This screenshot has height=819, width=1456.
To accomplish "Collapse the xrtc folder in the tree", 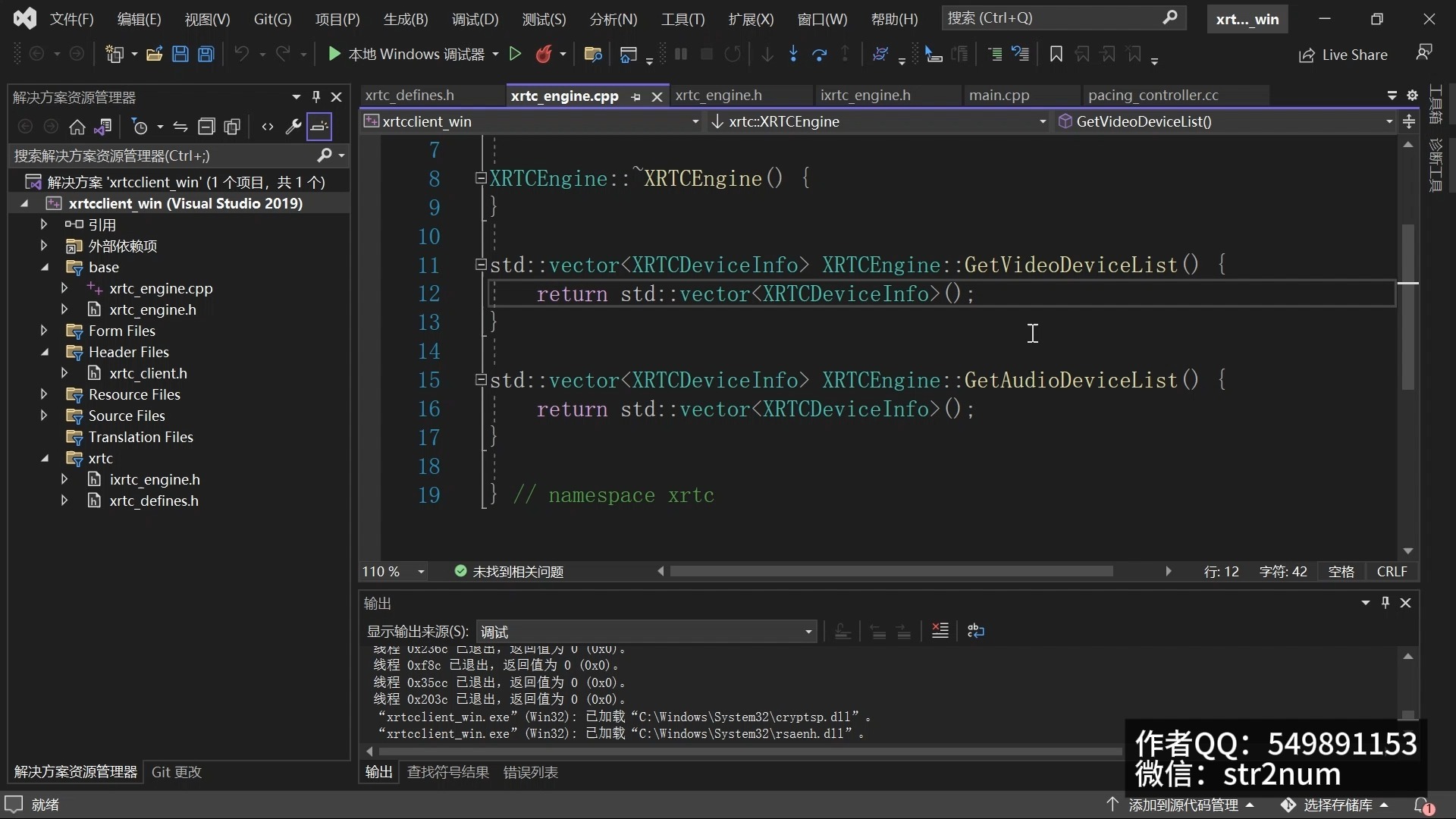I will pos(44,458).
